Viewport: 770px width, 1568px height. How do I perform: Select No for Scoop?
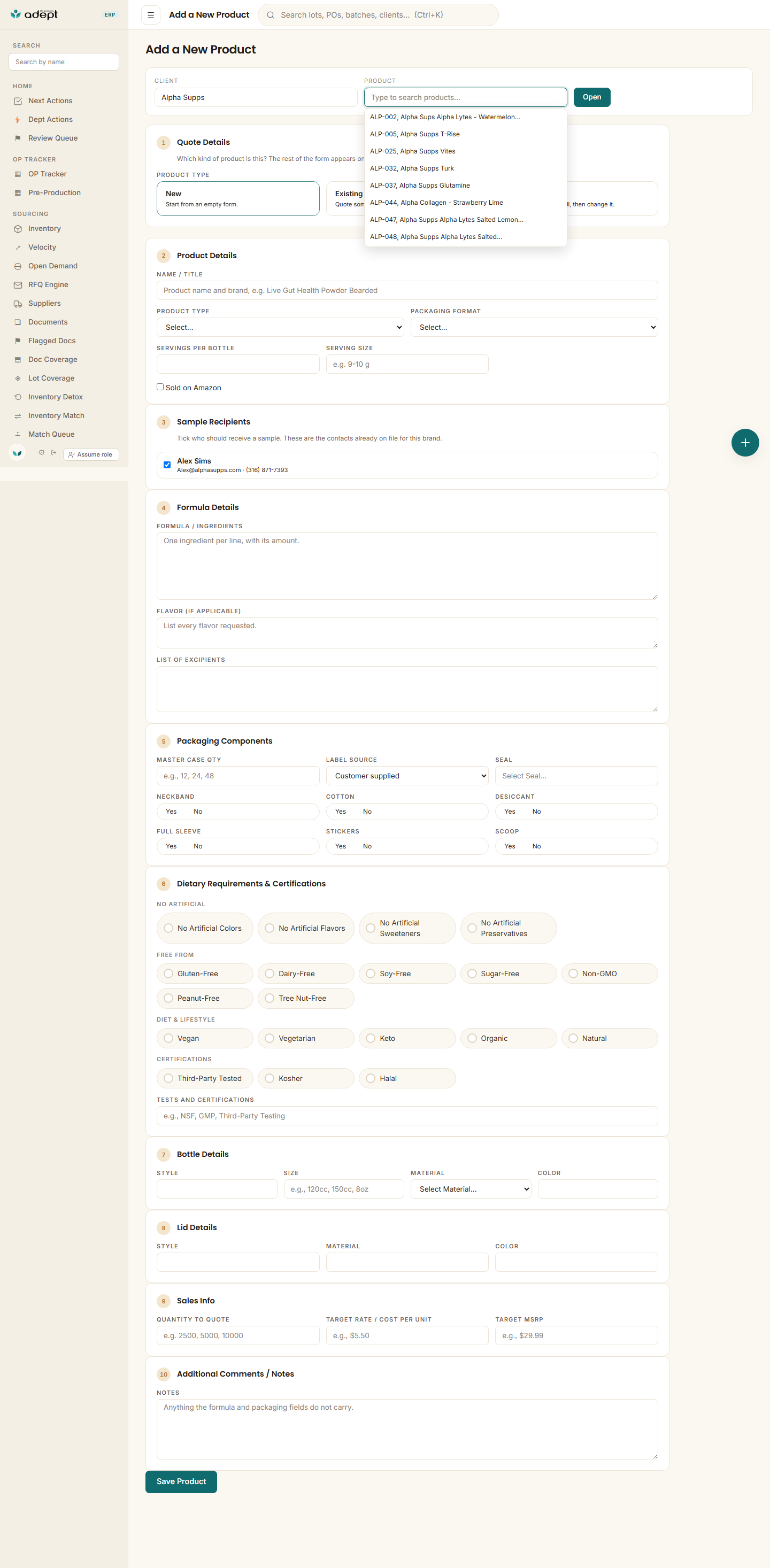(536, 846)
